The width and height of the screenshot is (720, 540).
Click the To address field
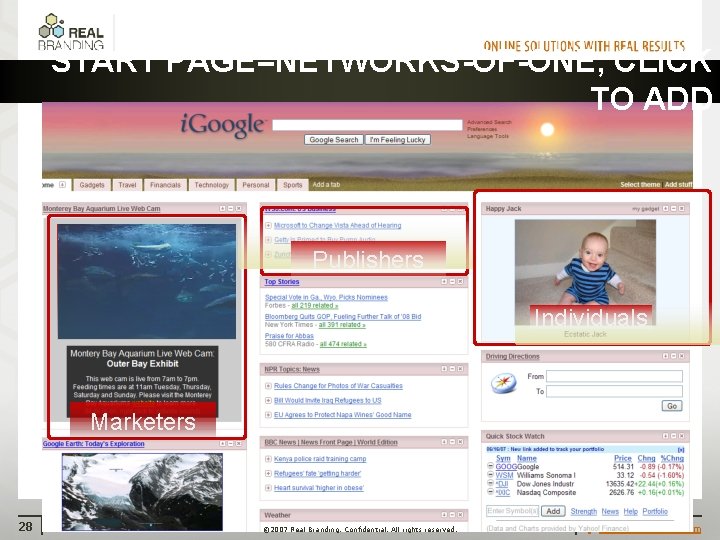click(x=614, y=391)
